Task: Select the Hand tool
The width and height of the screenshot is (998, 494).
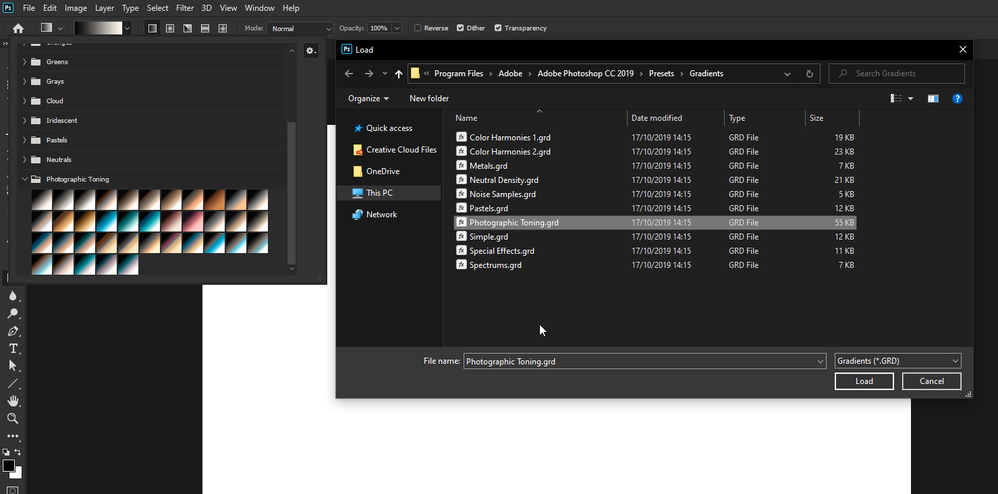Action: pos(13,400)
